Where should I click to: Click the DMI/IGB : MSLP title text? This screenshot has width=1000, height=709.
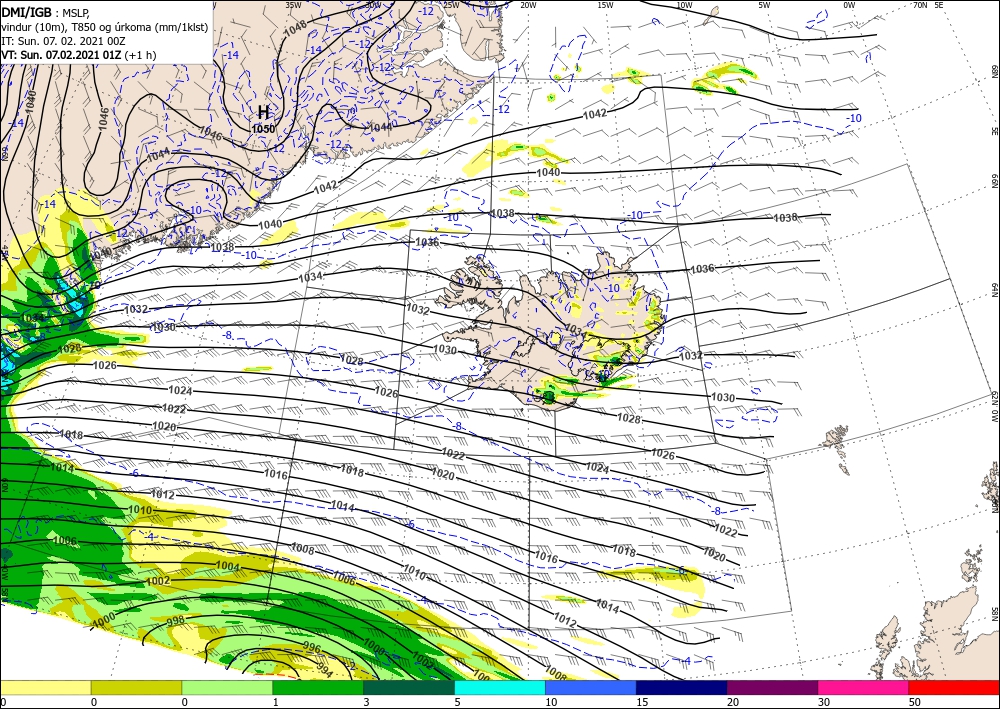pyautogui.click(x=46, y=11)
